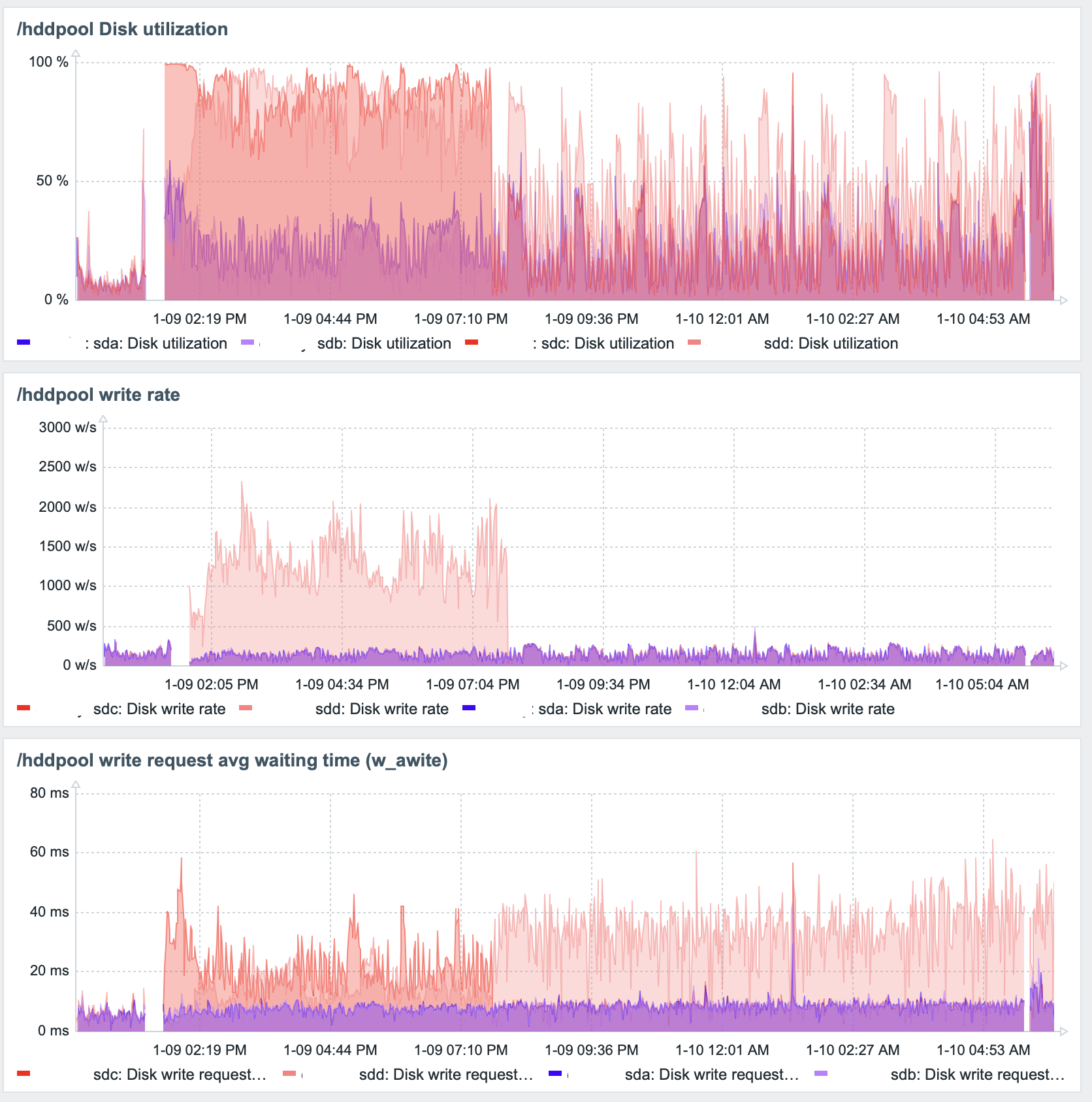This screenshot has height=1102, width=1092.
Task: Click the '1-10 12:04 AM' label on write rate graph
Action: point(733,684)
